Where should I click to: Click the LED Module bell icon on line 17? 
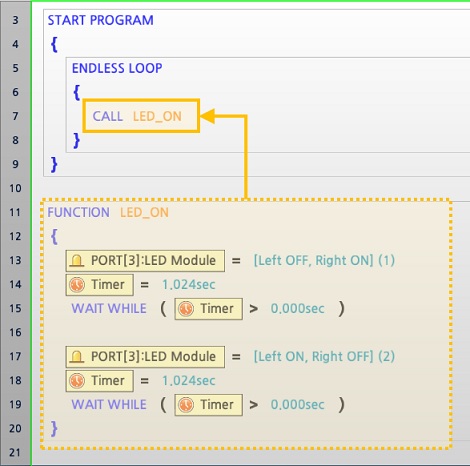click(77, 357)
